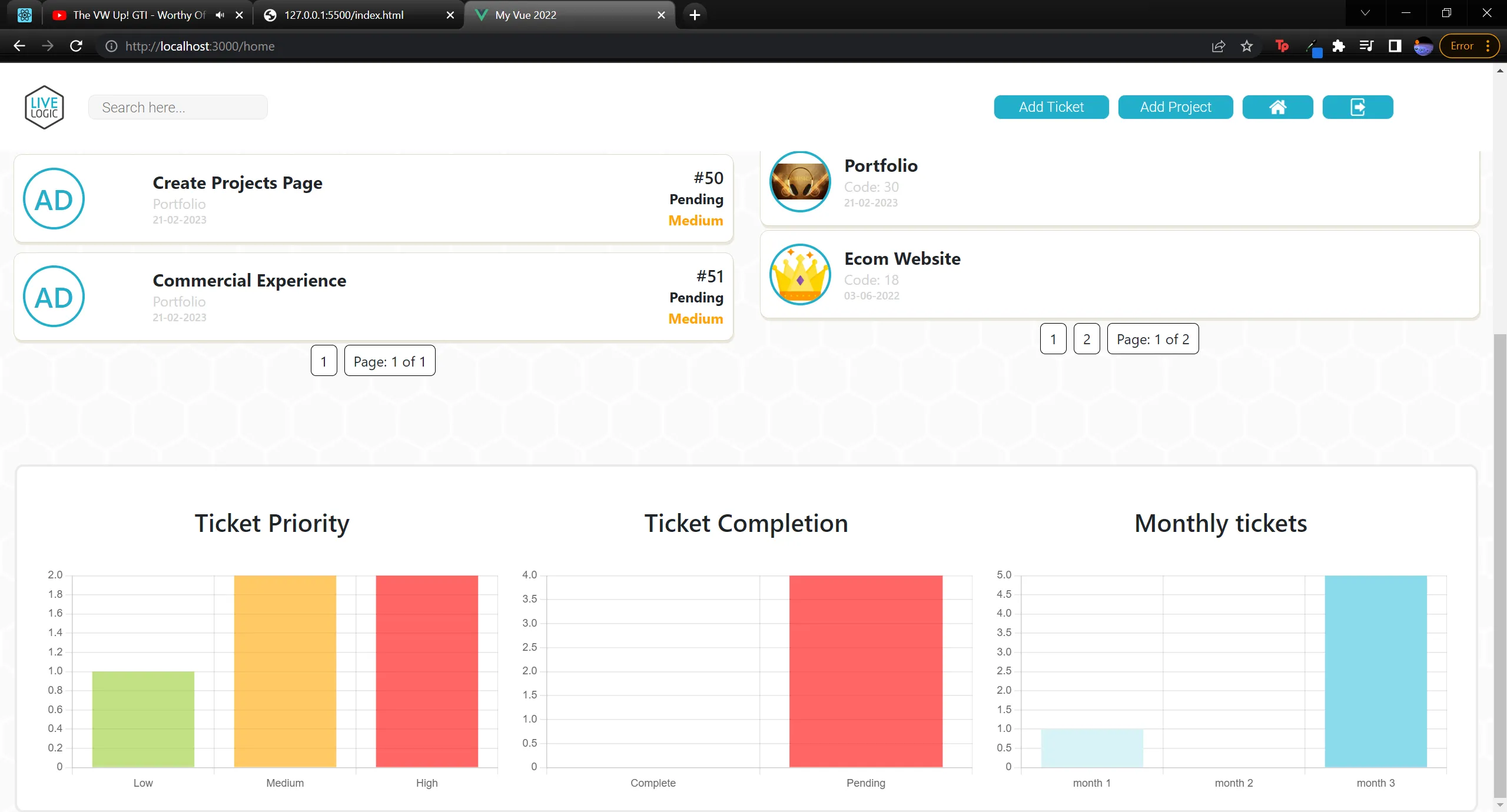Open the tab search chevron

1365,12
